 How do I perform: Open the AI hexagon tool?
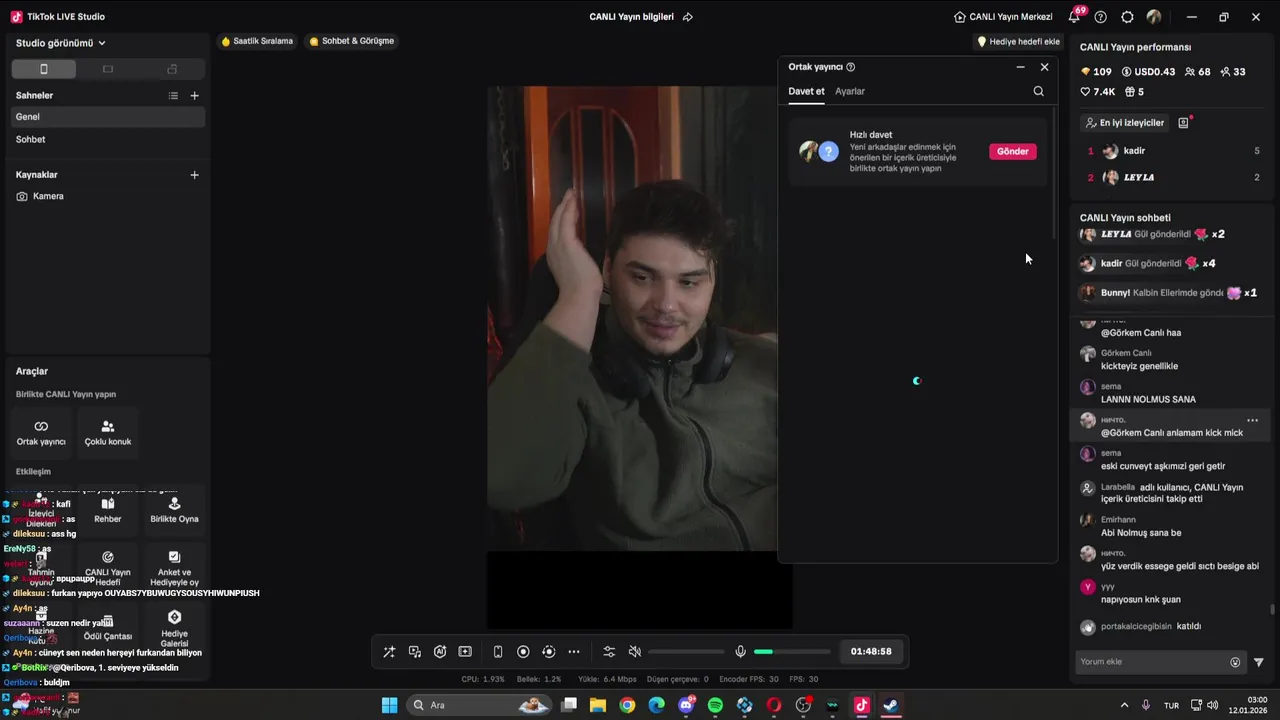(440, 652)
